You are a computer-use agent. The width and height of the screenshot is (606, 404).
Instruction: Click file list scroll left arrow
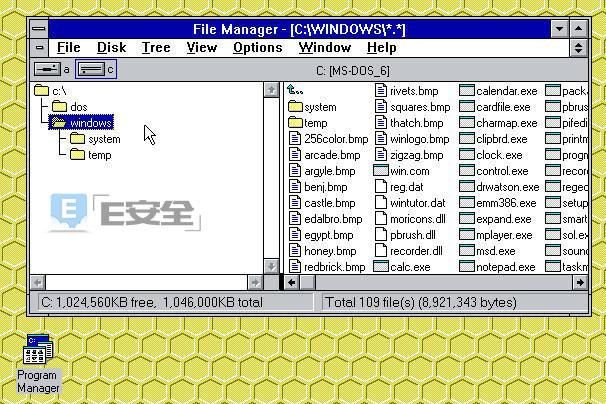292,283
